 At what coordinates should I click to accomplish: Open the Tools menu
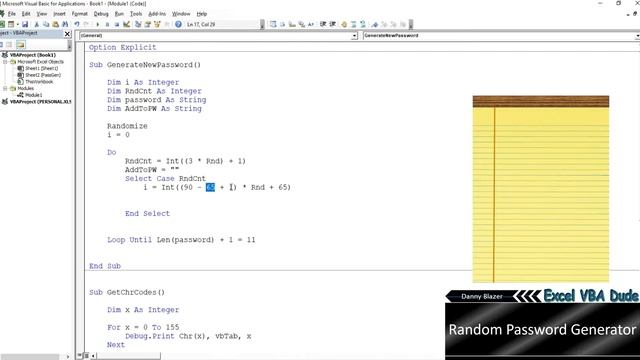(136, 14)
